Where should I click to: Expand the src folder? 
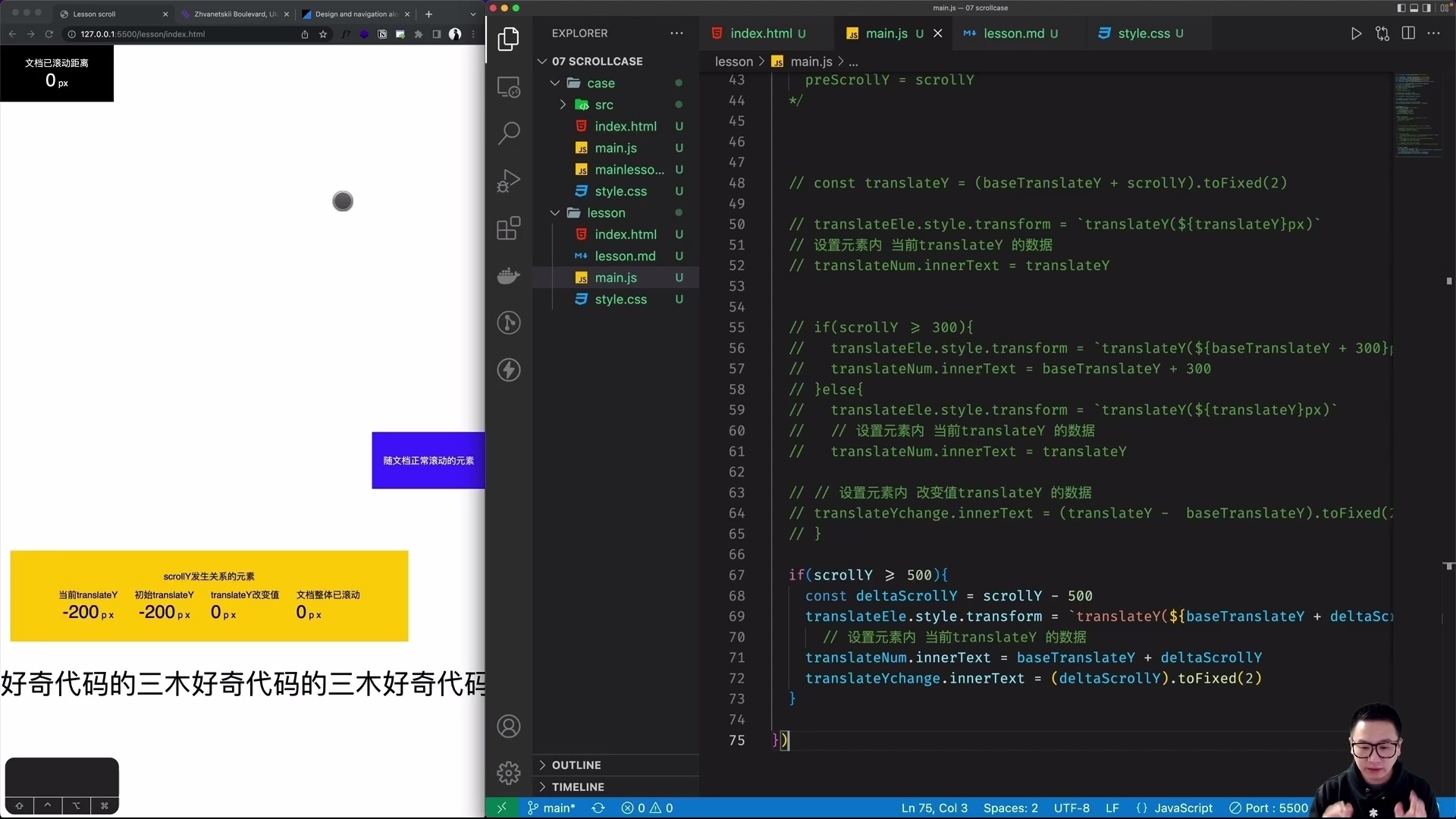point(563,105)
